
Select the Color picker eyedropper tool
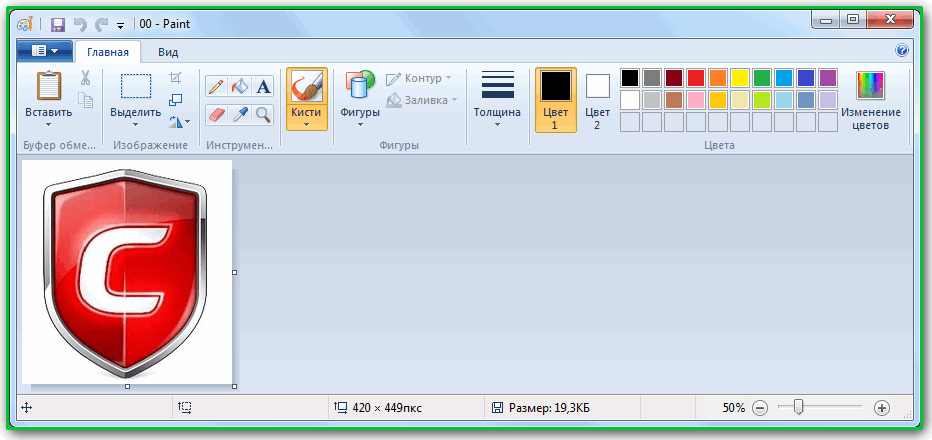coord(240,114)
